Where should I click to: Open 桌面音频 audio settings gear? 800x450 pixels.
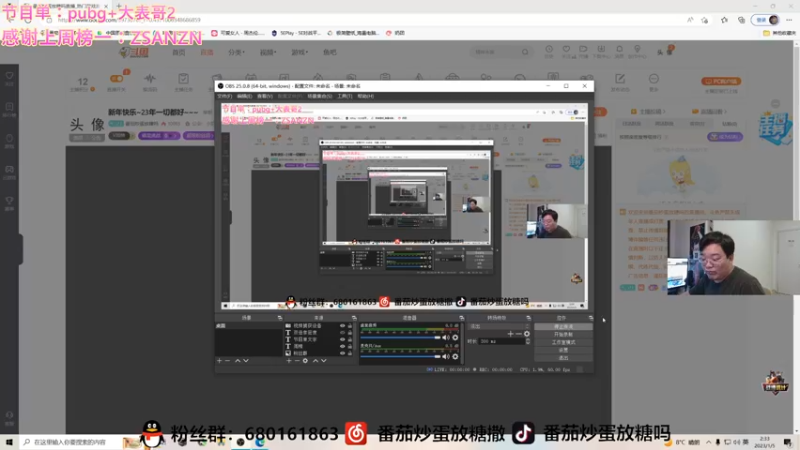455,338
